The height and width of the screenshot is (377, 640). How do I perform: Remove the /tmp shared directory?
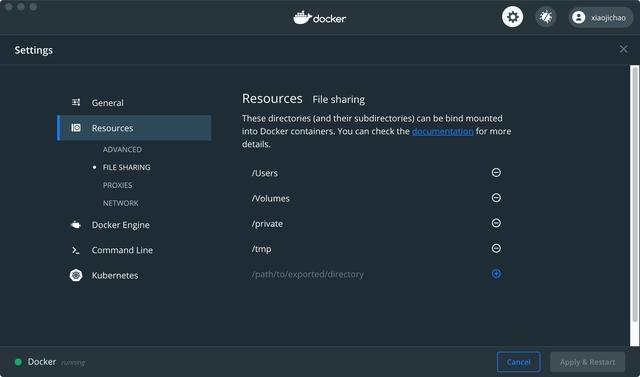pyautogui.click(x=496, y=248)
